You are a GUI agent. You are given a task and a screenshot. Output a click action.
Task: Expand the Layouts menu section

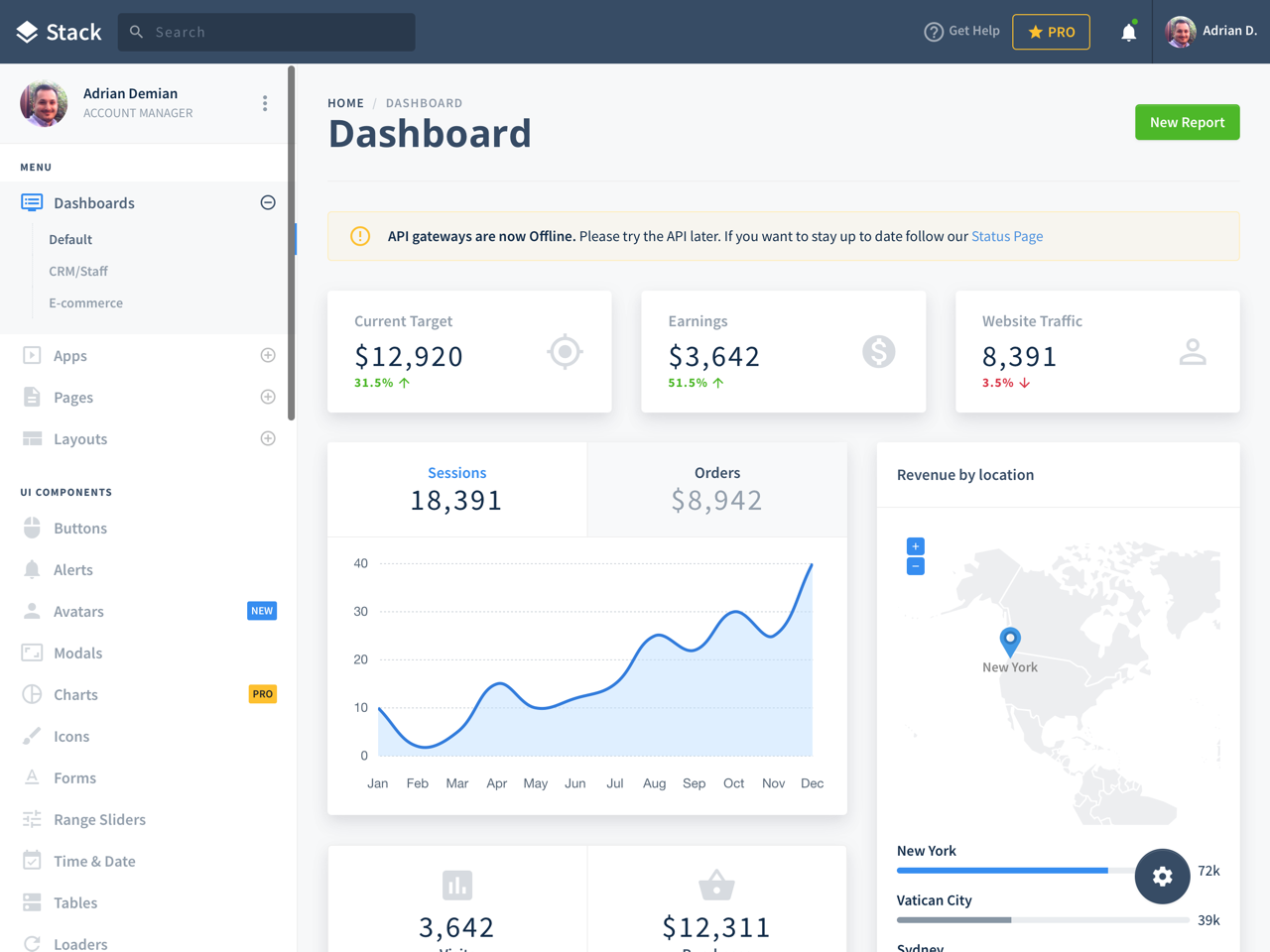[268, 438]
